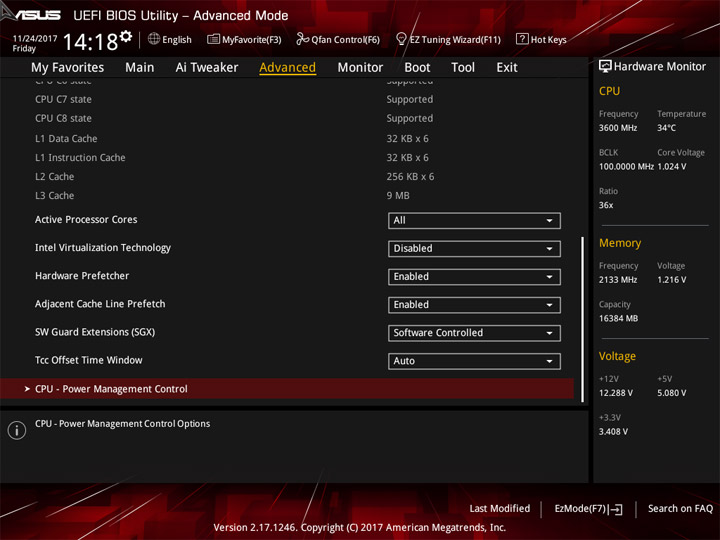Click the 14:18 clock display

pos(90,42)
